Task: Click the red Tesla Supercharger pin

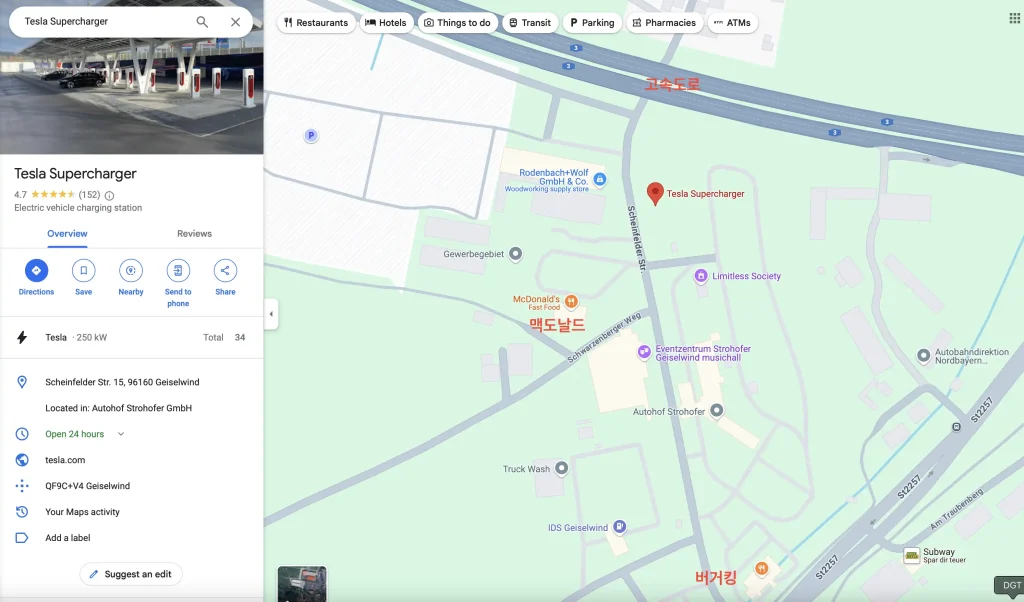Action: coord(655,193)
